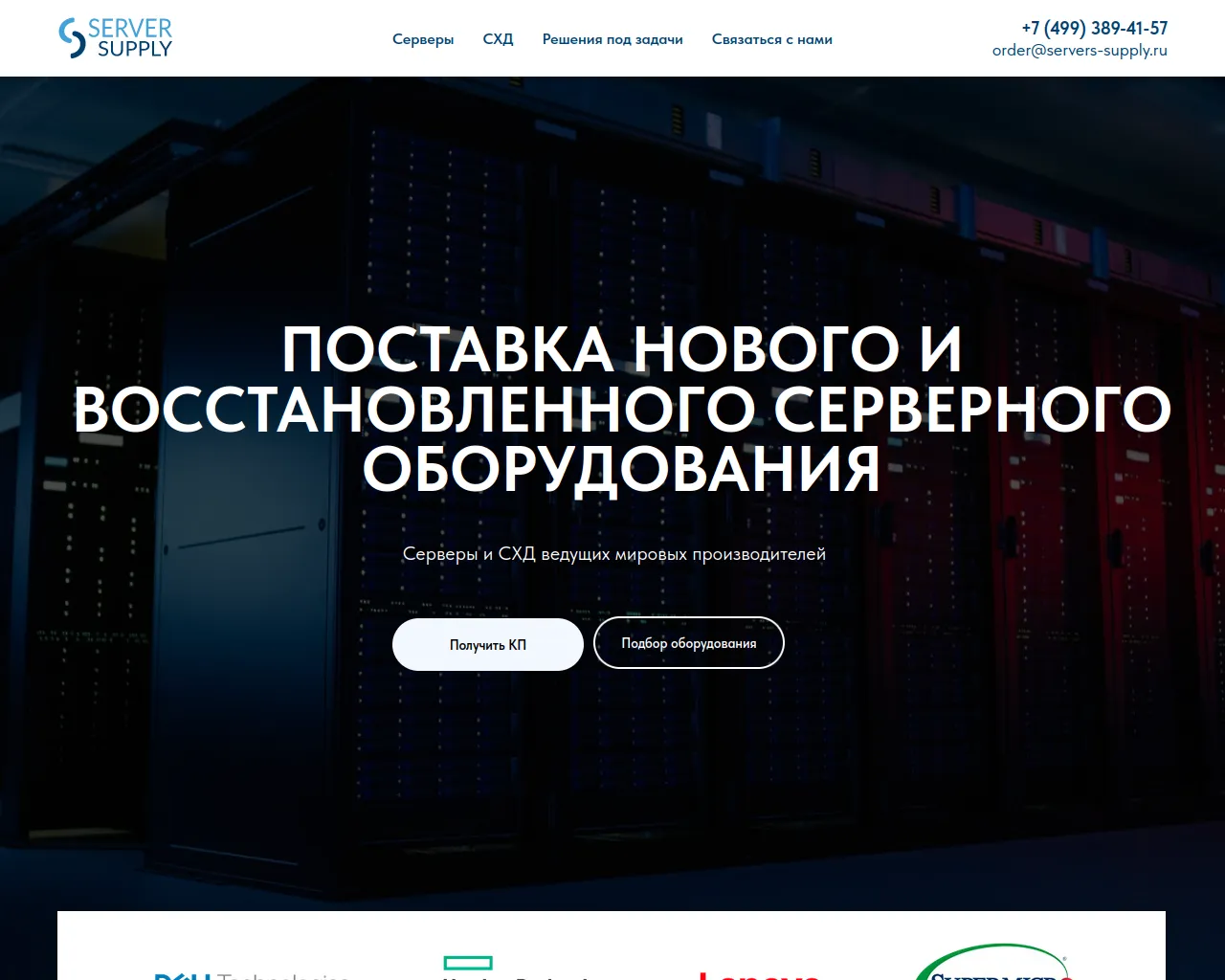
Task: Open the СХД navigation item
Action: coord(498,39)
